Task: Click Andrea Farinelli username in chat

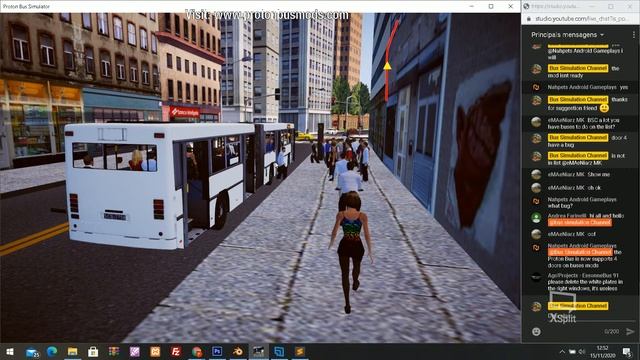Action: 567,216
